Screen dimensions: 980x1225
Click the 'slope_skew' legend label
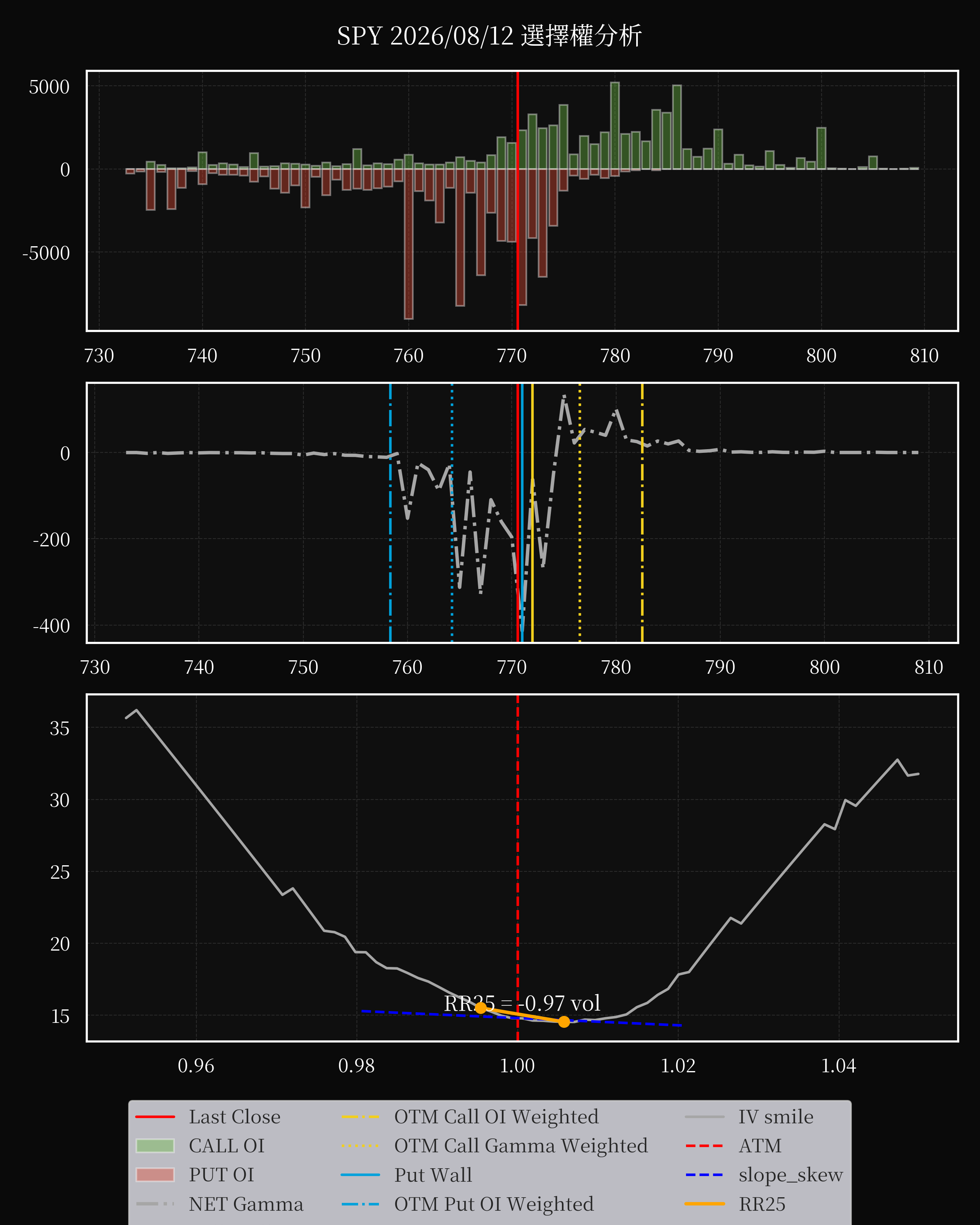pyautogui.click(x=791, y=1174)
